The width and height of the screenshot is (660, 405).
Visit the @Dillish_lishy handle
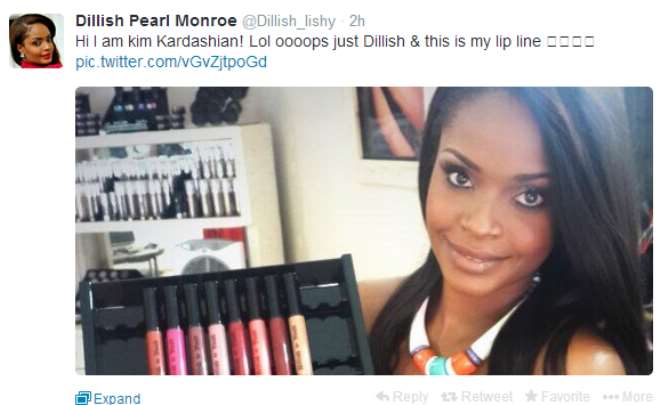(289, 21)
